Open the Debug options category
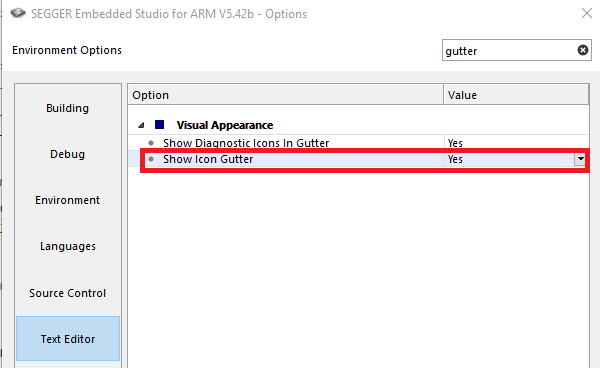 pos(68,154)
